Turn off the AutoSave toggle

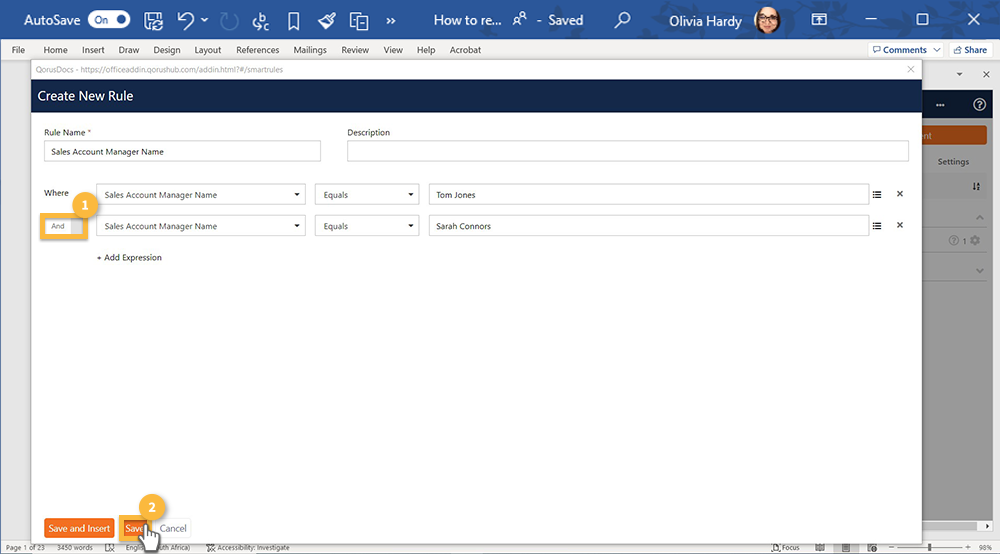[108, 20]
